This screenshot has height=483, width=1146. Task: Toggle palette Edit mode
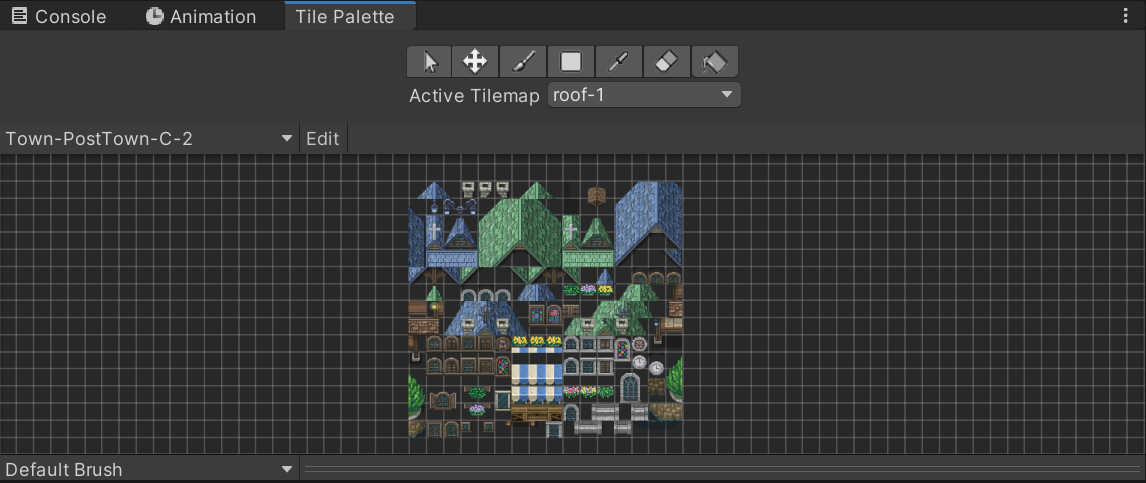pos(322,139)
